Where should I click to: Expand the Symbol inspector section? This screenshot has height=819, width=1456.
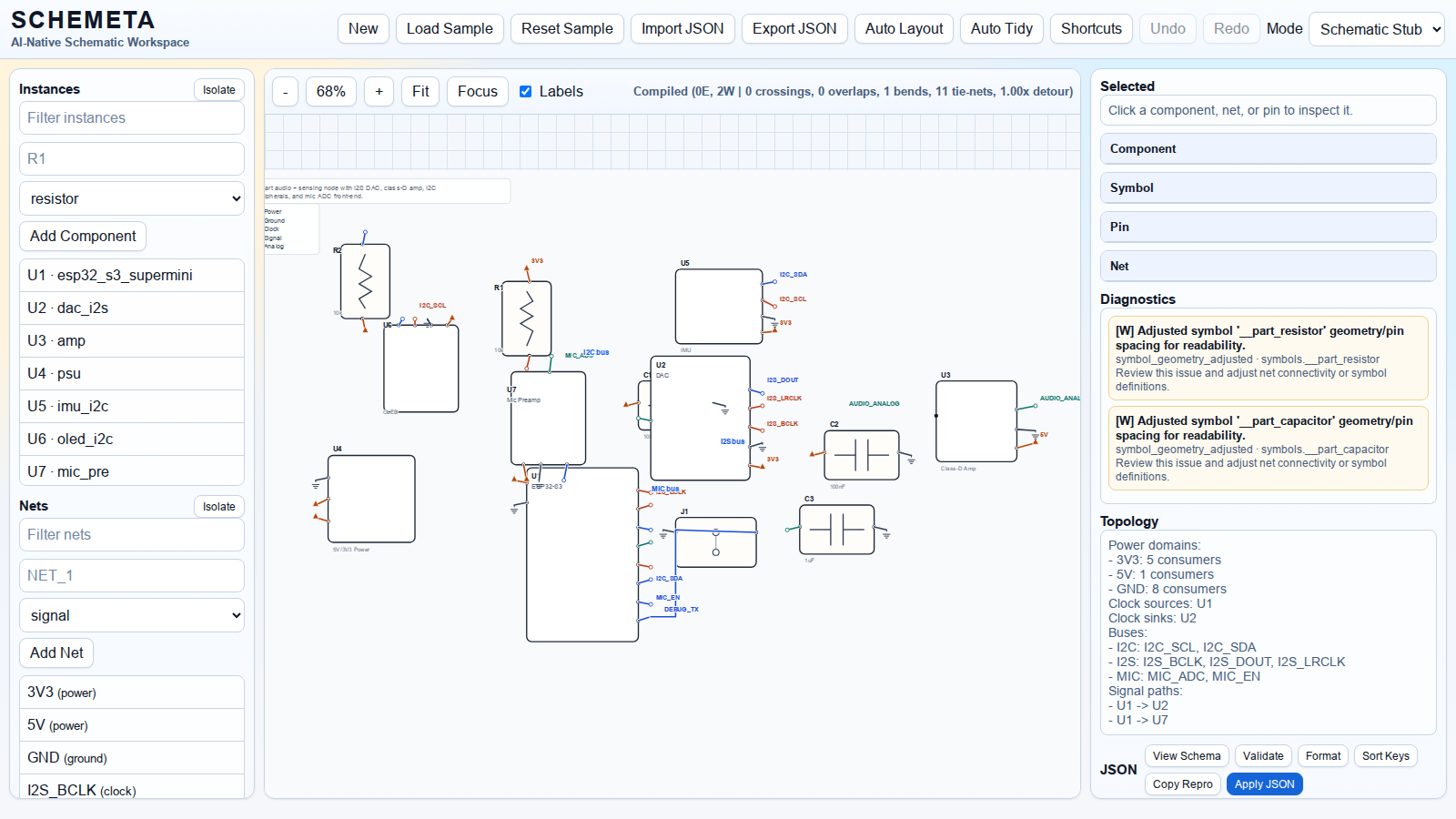(x=1268, y=188)
